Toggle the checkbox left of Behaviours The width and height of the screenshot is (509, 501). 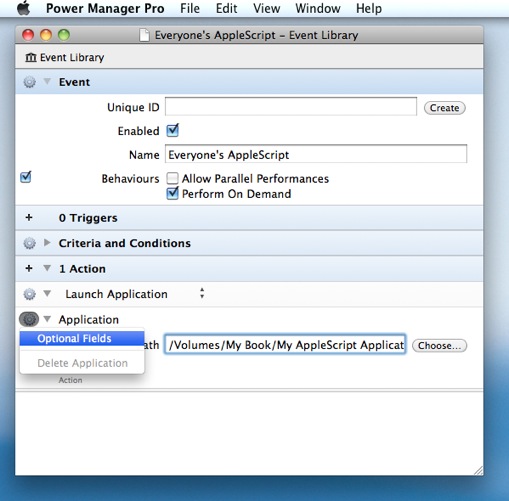[26, 177]
